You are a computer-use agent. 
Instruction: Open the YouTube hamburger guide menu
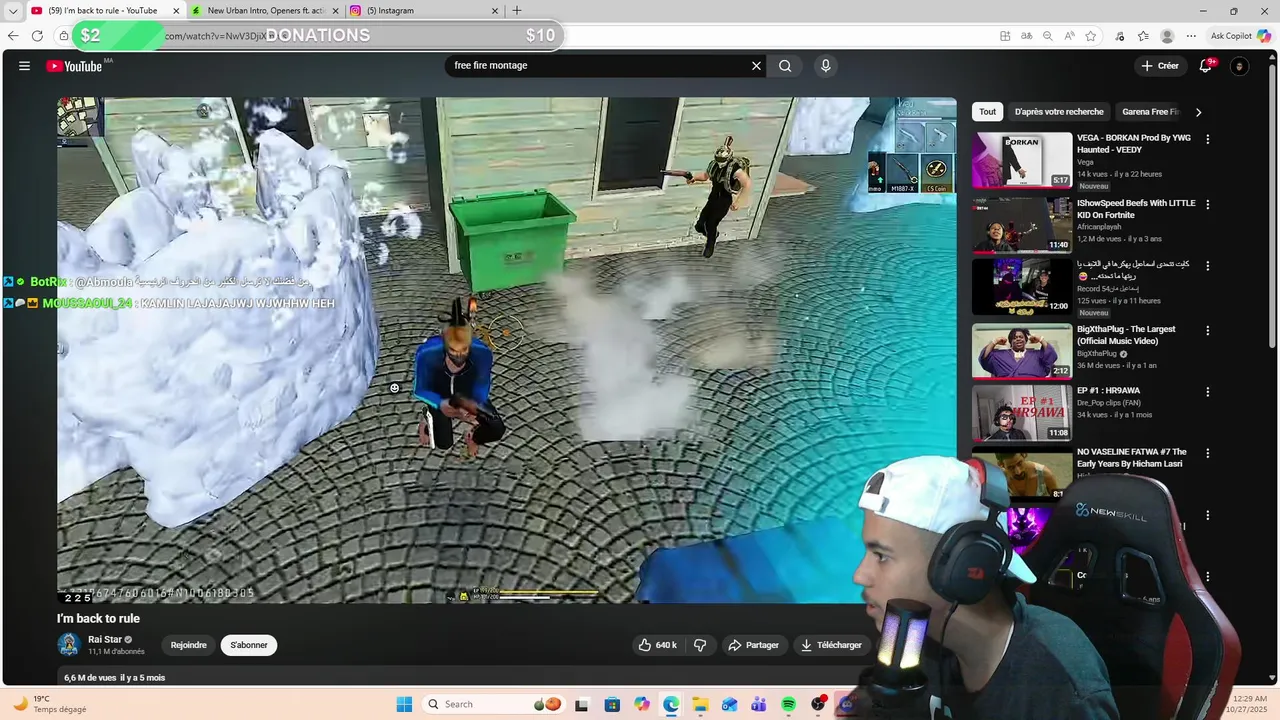click(24, 66)
